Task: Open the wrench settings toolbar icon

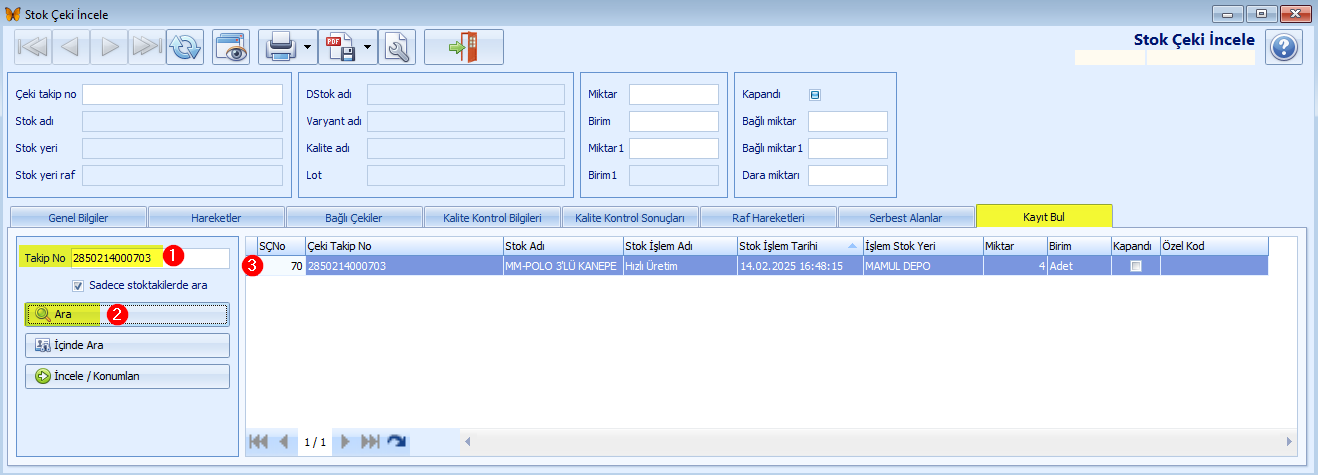Action: click(x=397, y=47)
